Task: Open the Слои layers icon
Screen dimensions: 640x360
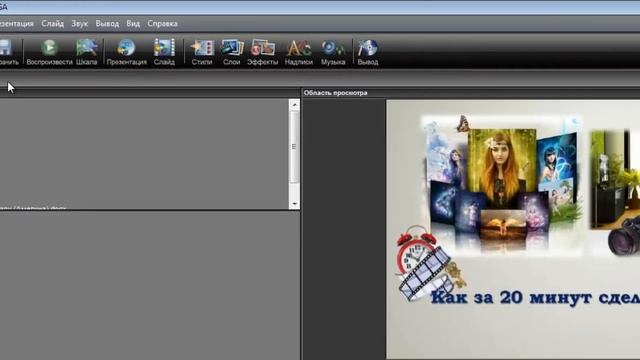Action: pyautogui.click(x=232, y=48)
